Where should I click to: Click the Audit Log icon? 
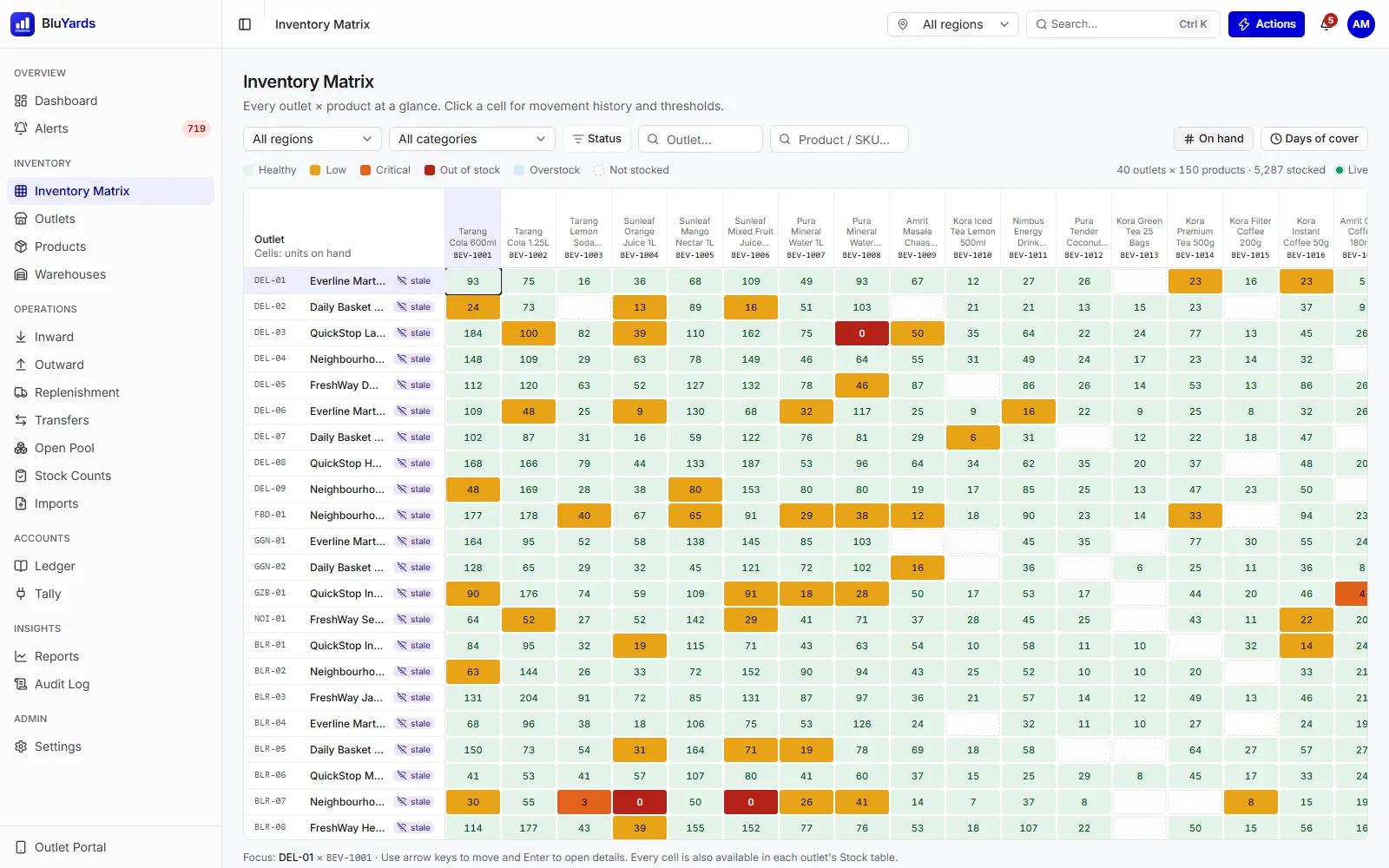pos(21,684)
